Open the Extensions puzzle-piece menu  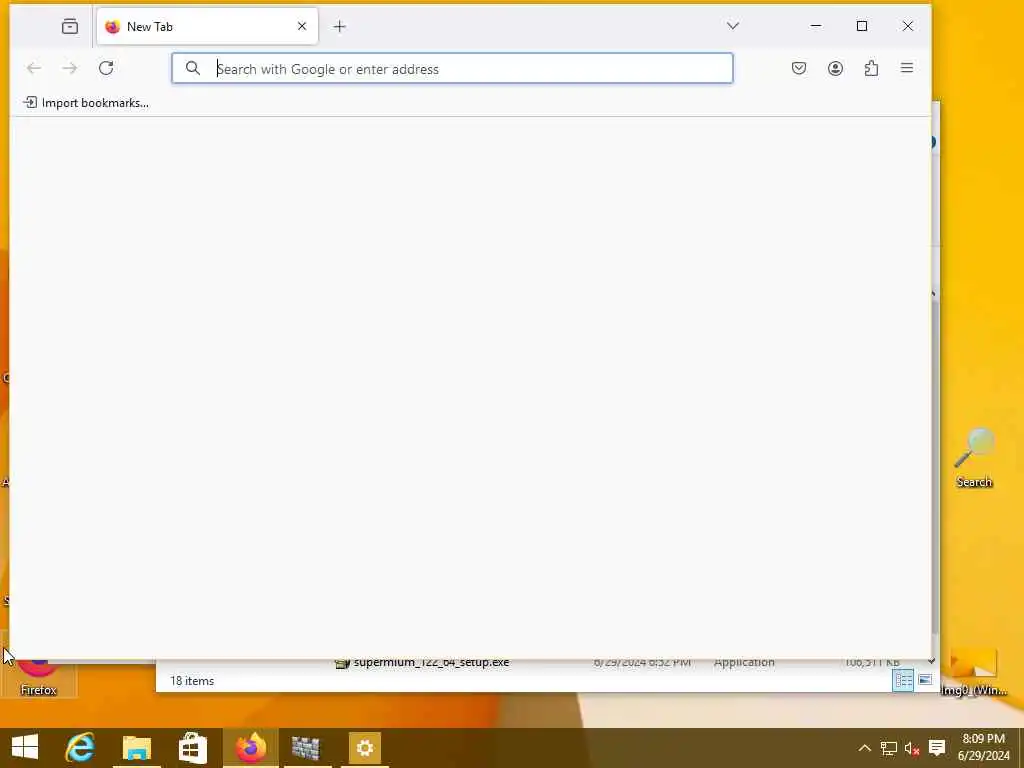coord(871,68)
